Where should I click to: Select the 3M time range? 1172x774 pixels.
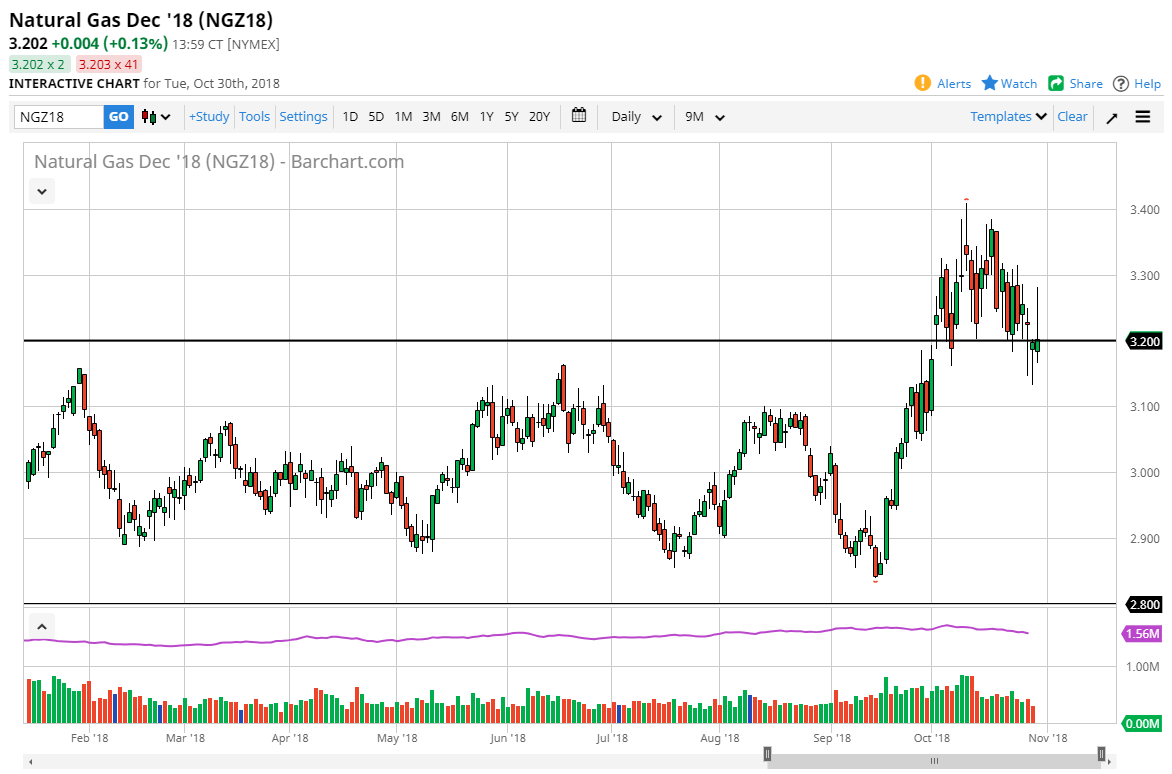point(431,117)
